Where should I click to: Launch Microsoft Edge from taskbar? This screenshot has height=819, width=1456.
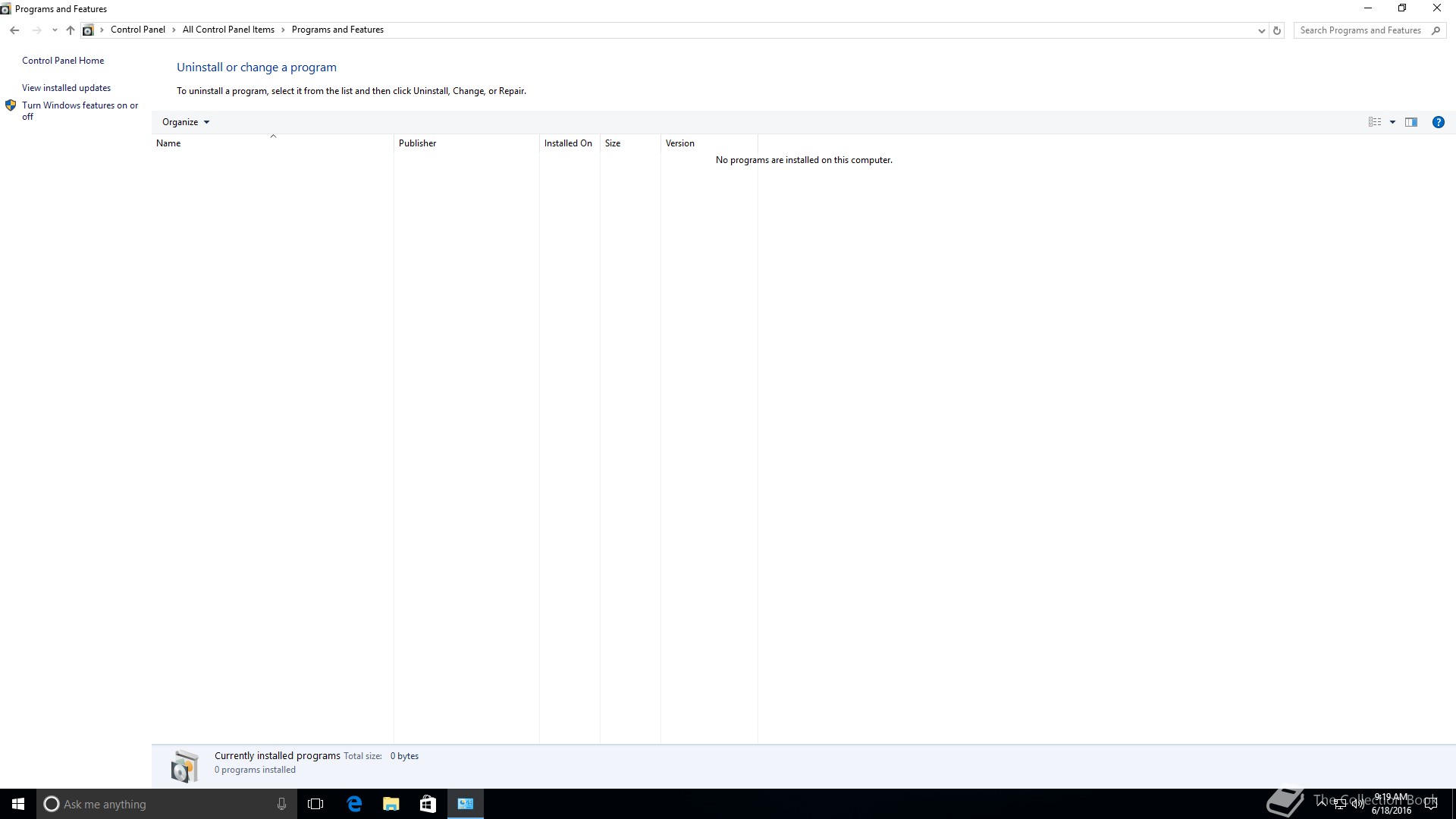tap(354, 804)
